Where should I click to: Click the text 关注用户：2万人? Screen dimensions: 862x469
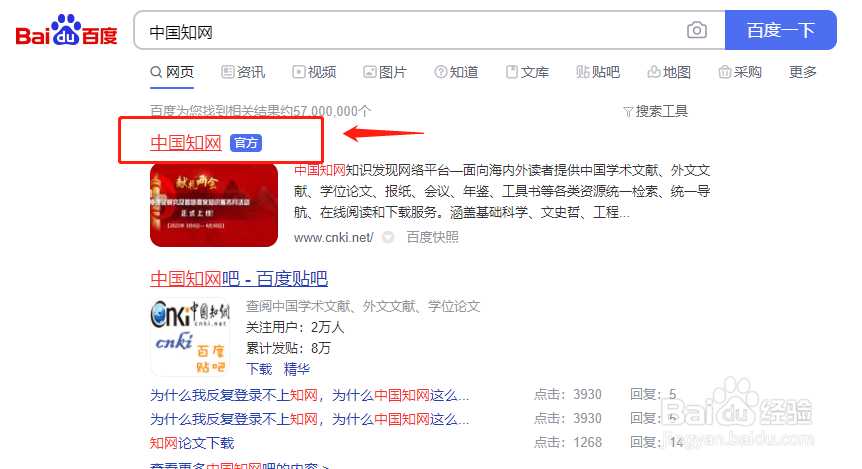(295, 327)
